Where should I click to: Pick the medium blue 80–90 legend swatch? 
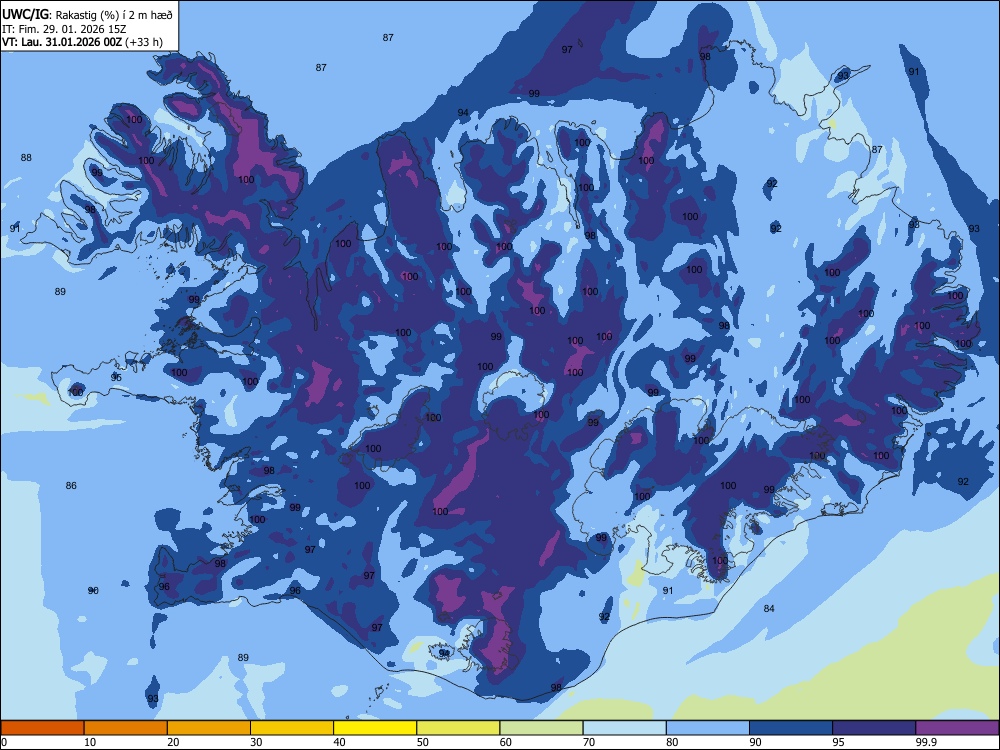708,728
